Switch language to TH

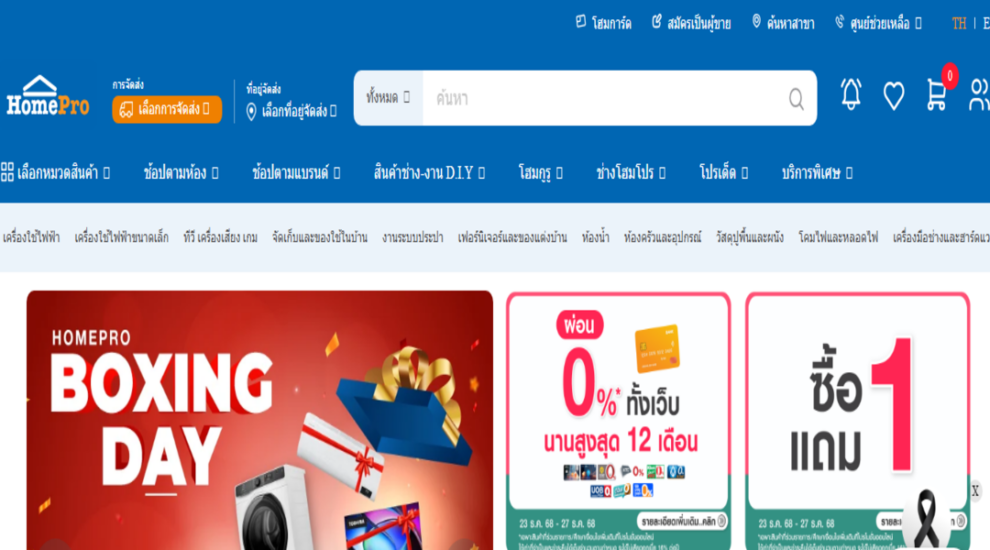point(958,23)
